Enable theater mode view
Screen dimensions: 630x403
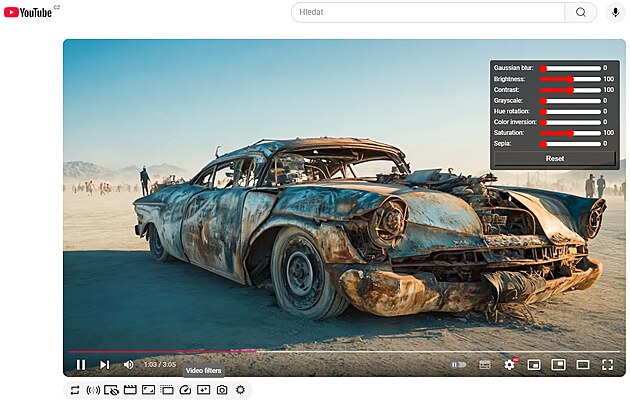tap(583, 365)
